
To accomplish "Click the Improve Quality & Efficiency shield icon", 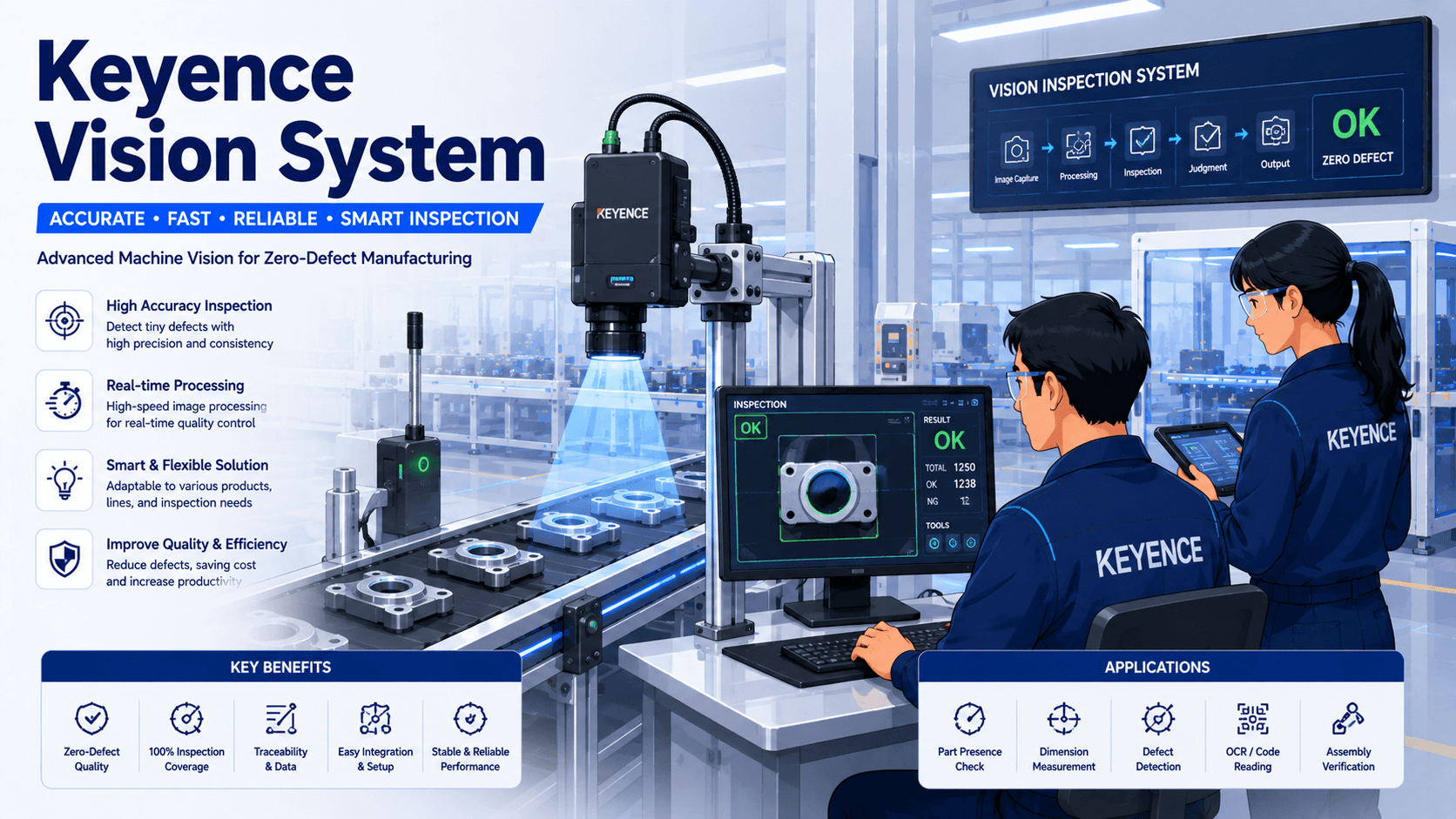I will [x=64, y=559].
